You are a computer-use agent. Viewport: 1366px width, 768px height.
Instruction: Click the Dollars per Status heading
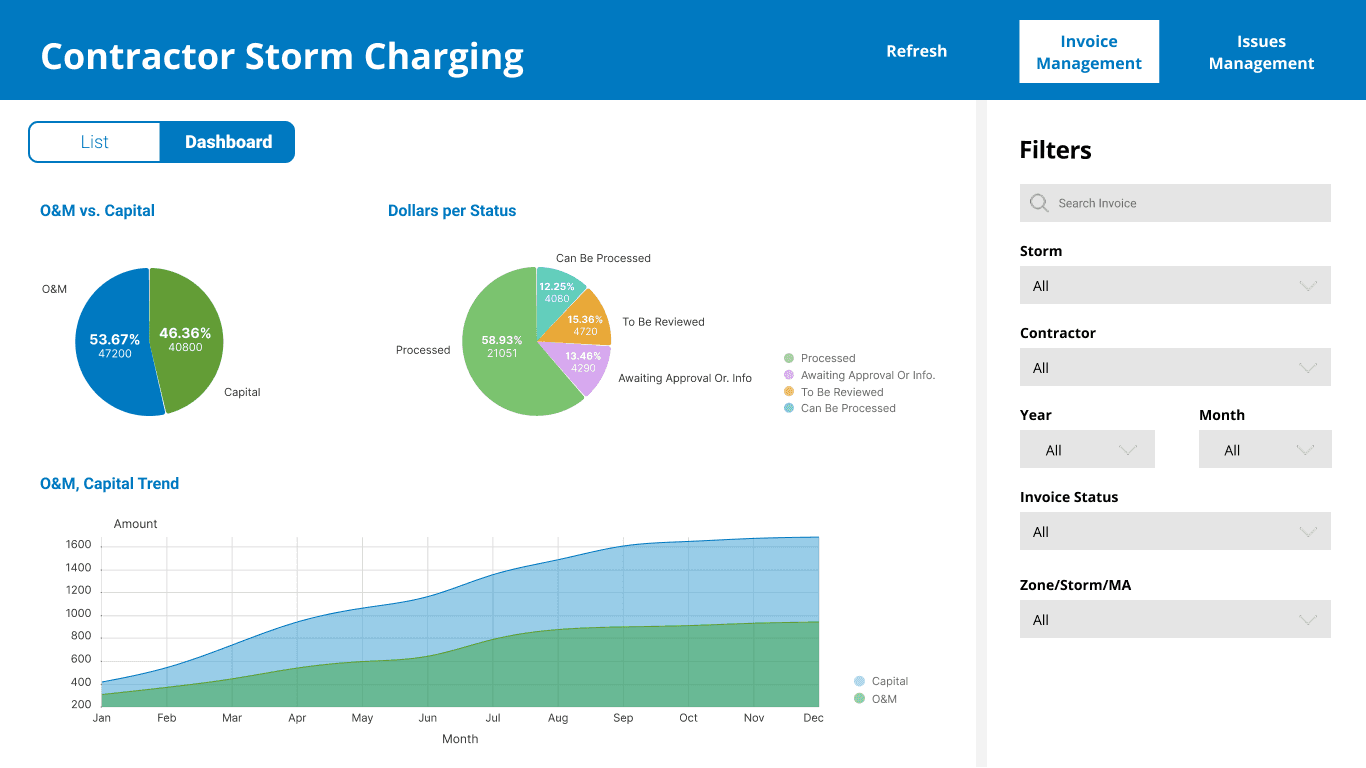pos(452,211)
